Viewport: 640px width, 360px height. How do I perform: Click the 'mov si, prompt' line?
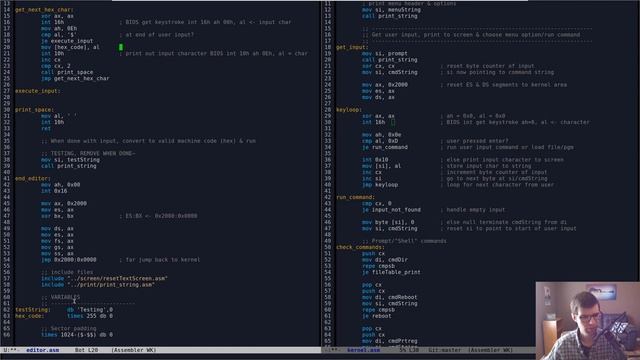coord(384,53)
